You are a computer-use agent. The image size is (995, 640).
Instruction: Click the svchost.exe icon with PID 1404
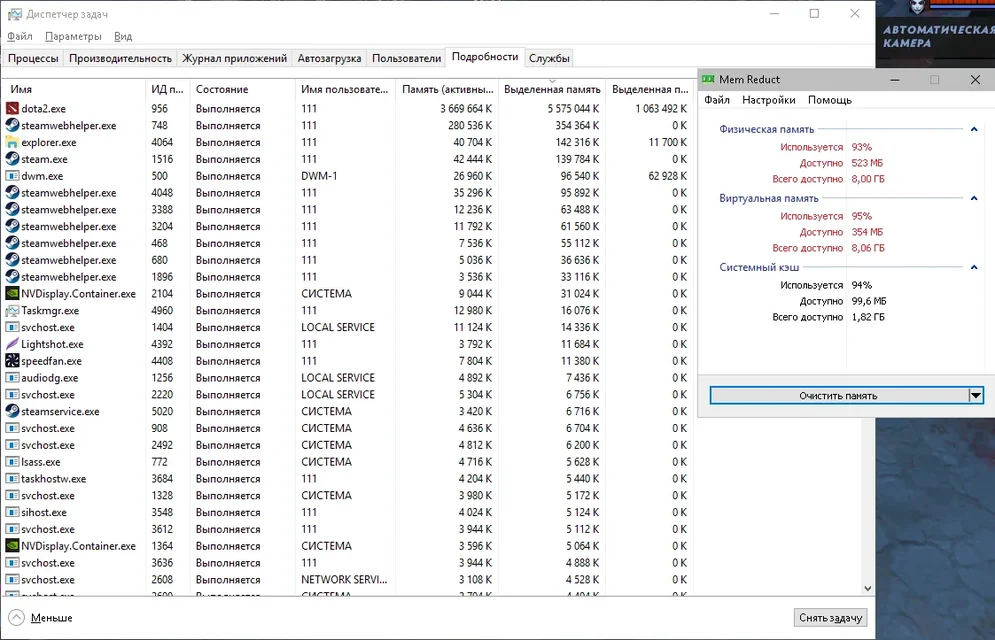[12, 327]
